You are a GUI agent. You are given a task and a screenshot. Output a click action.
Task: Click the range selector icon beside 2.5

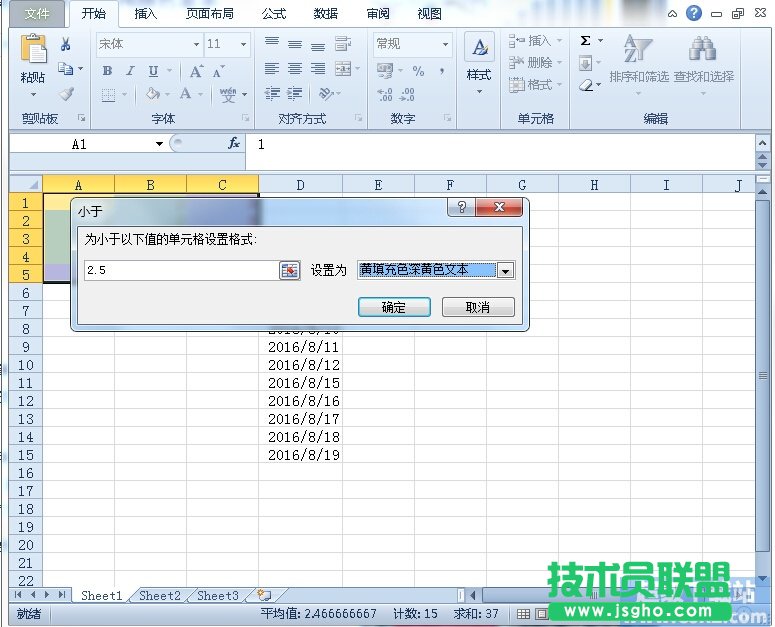(289, 271)
